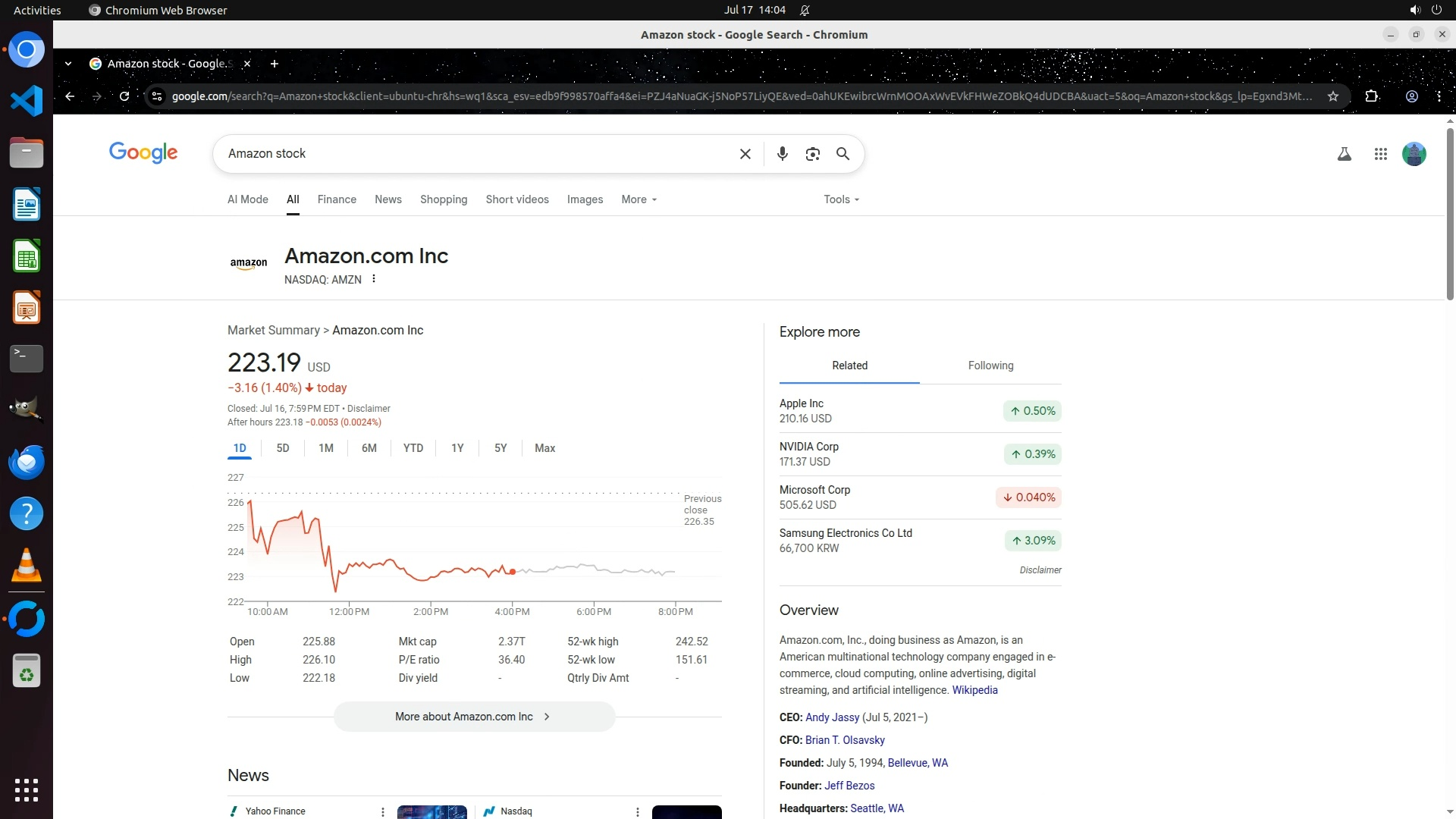Image resolution: width=1456 pixels, height=819 pixels.
Task: Click More about Amazon.com Inc button
Action: coord(474,717)
